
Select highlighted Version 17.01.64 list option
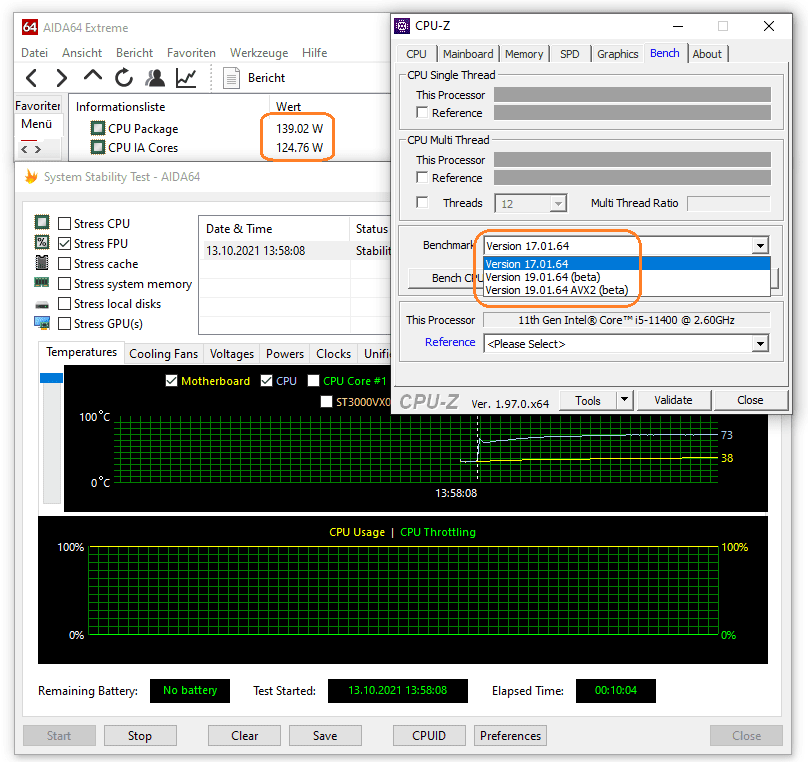(627, 264)
